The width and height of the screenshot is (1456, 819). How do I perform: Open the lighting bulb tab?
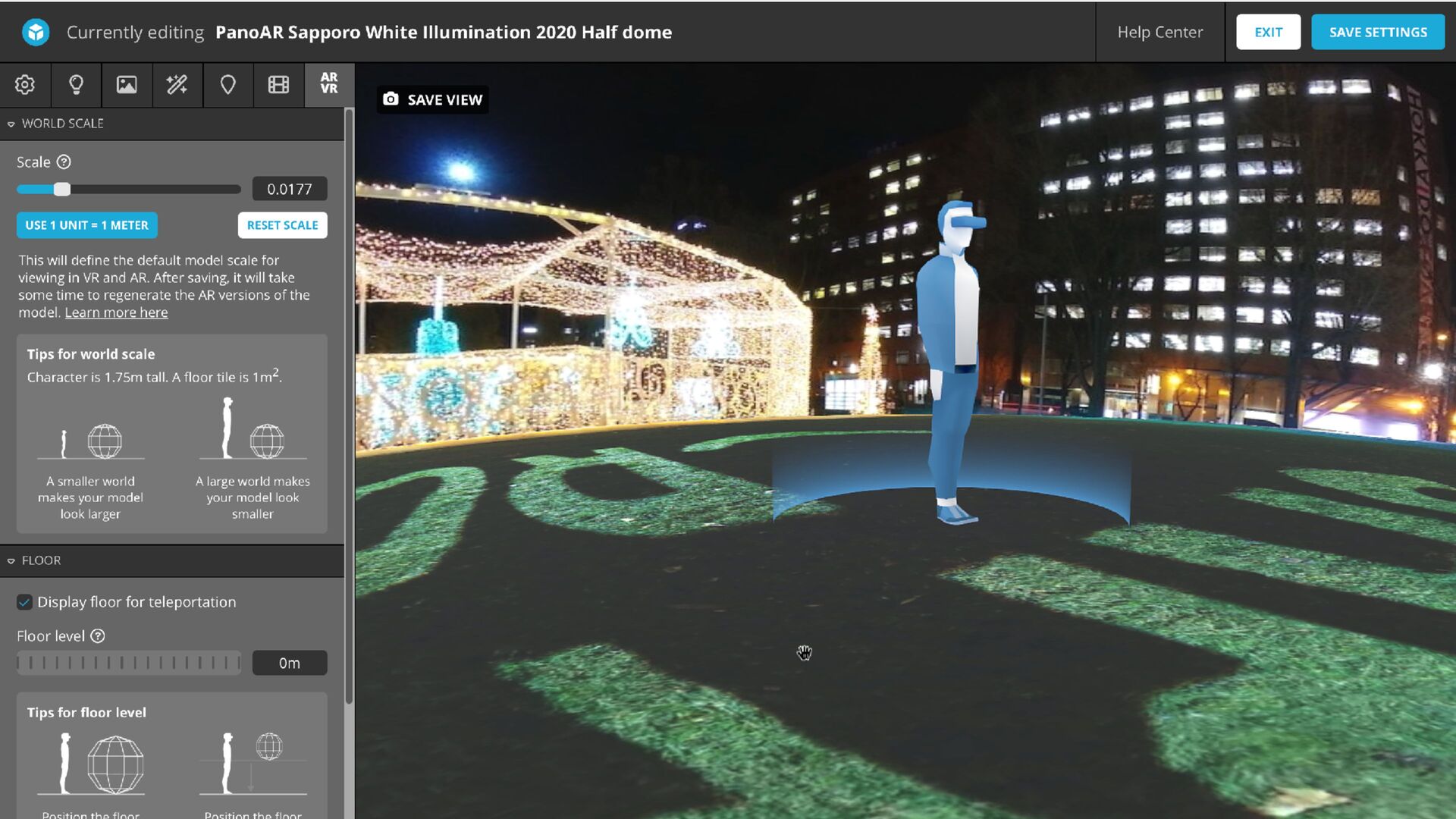point(76,84)
